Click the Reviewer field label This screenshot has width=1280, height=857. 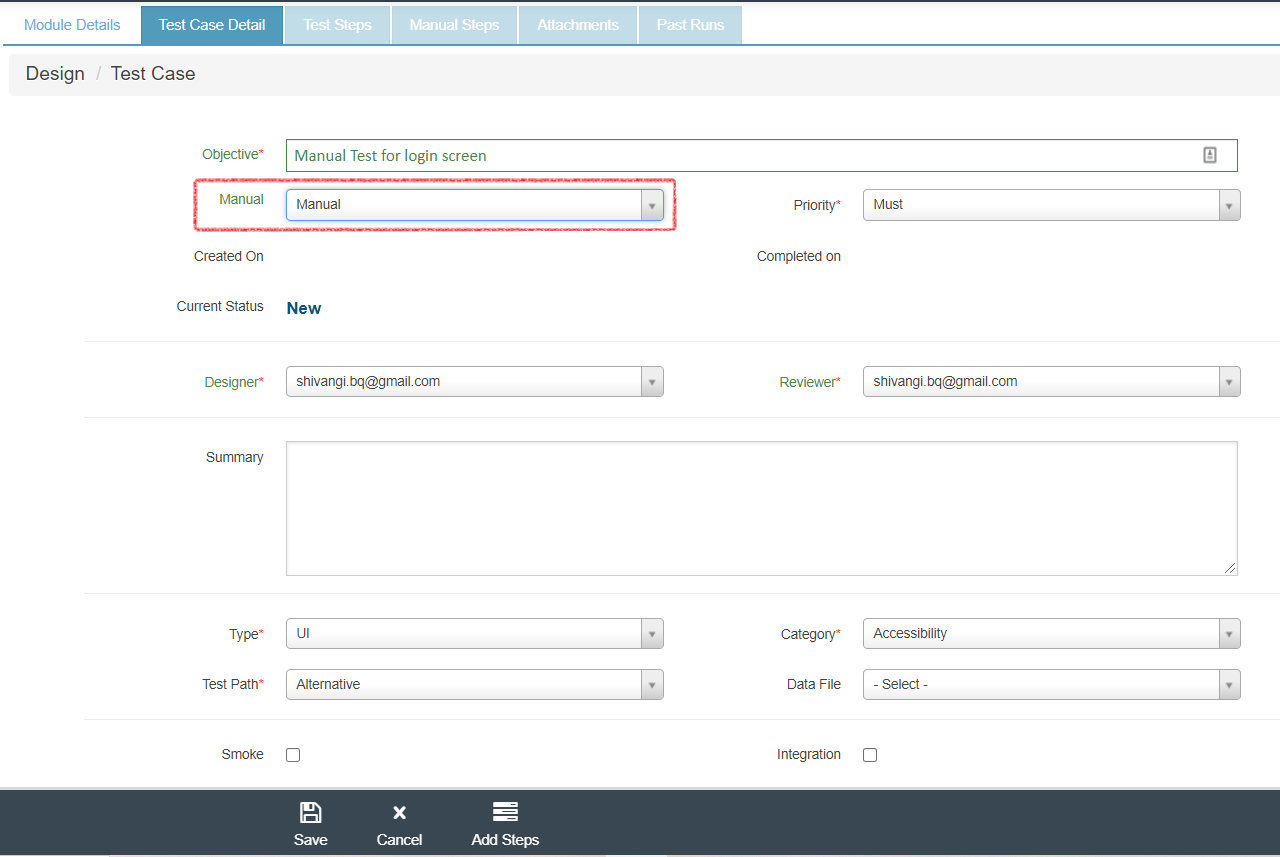pyautogui.click(x=810, y=382)
